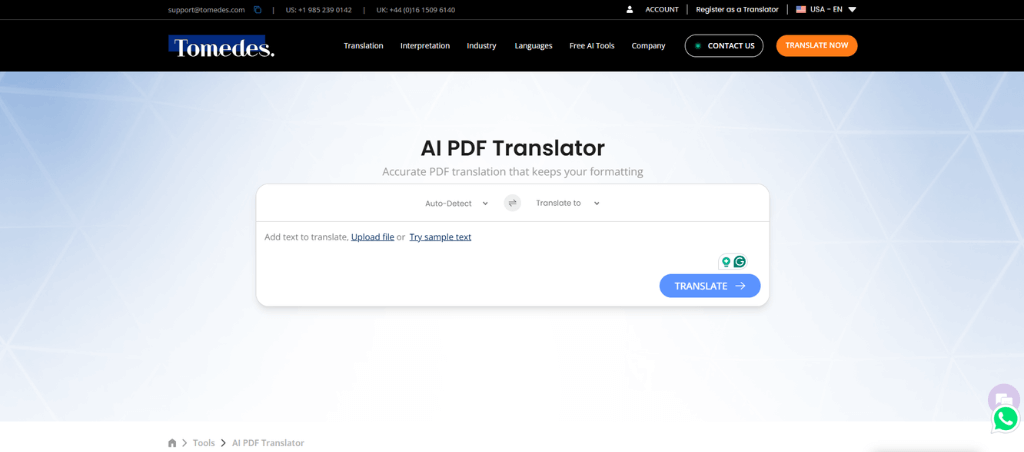The width and height of the screenshot is (1024, 452).
Task: Select the Industry nav item
Action: tap(481, 46)
